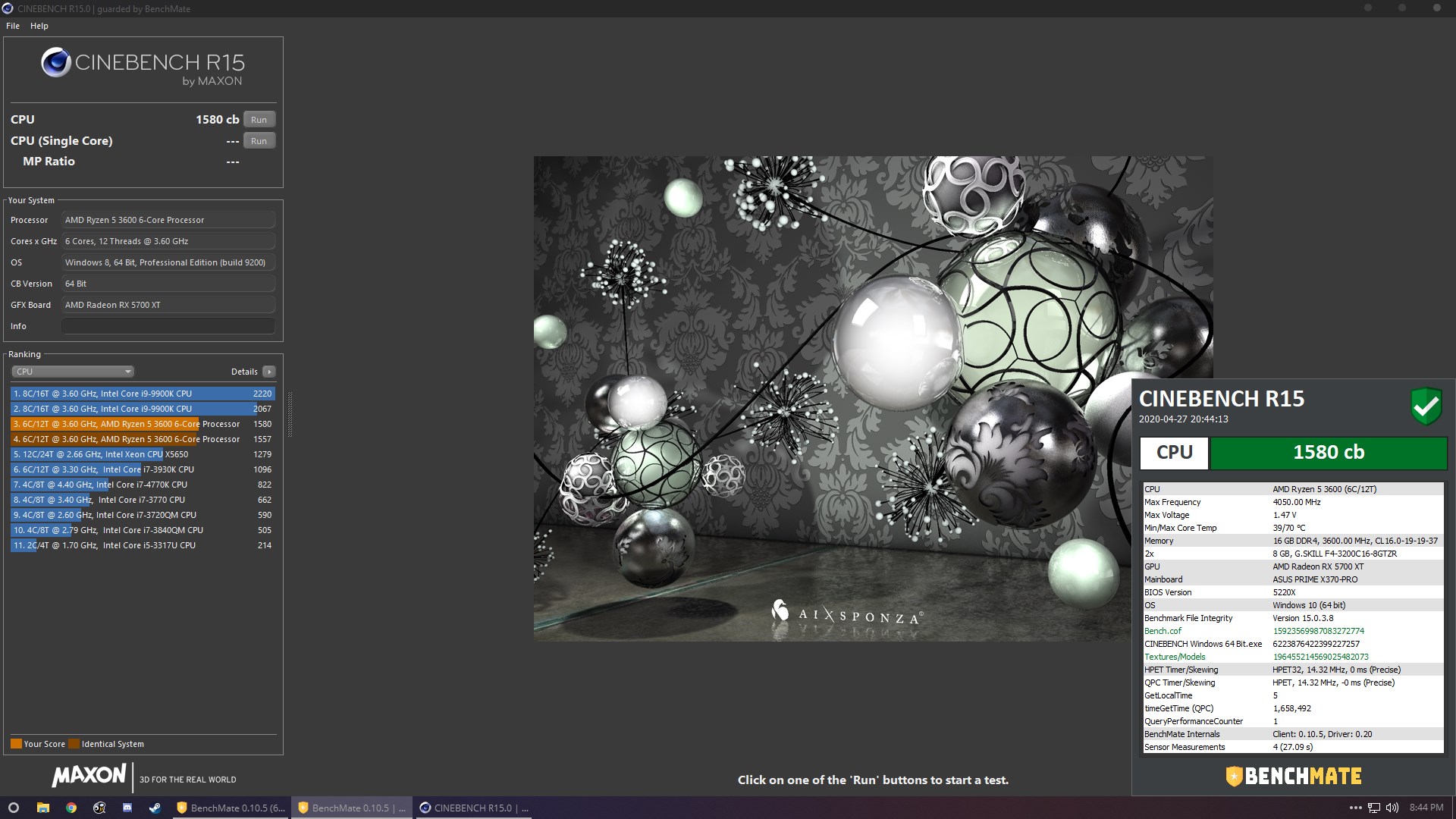The width and height of the screenshot is (1456, 819).
Task: Click the OS field showing Windows 8
Action: [x=168, y=262]
